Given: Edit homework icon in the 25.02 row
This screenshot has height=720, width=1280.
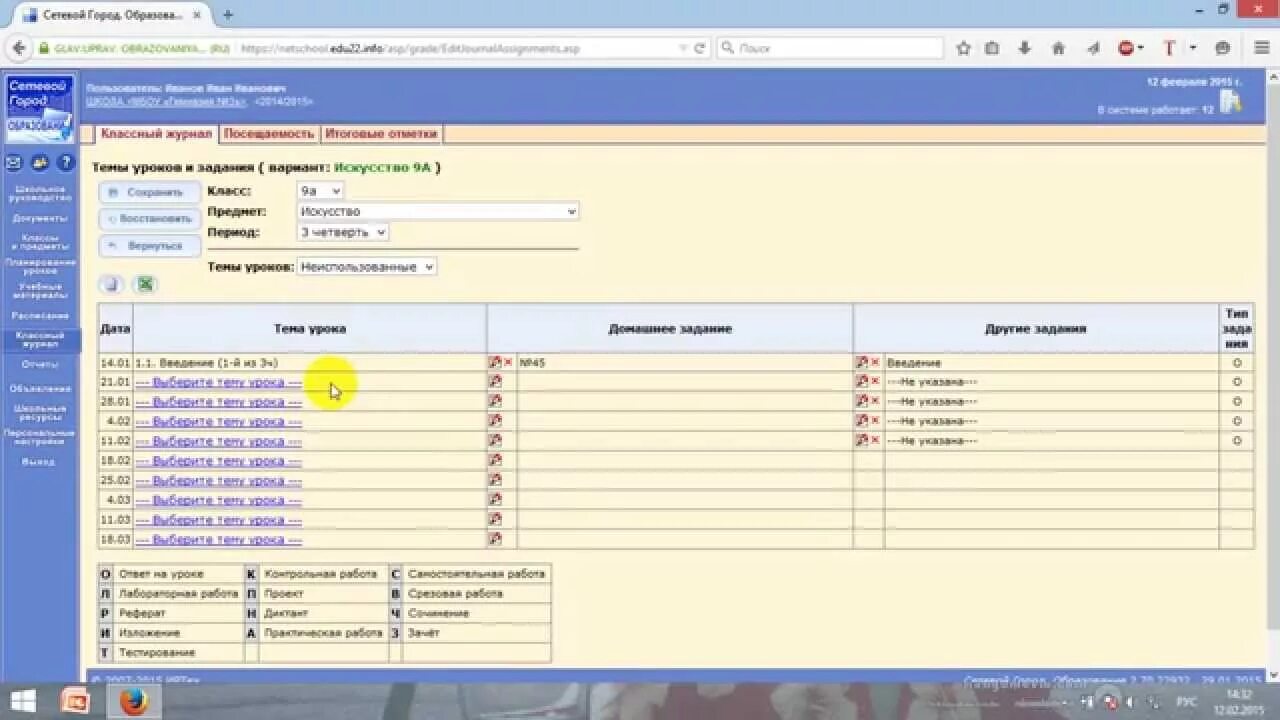Looking at the screenshot, I should pos(494,480).
